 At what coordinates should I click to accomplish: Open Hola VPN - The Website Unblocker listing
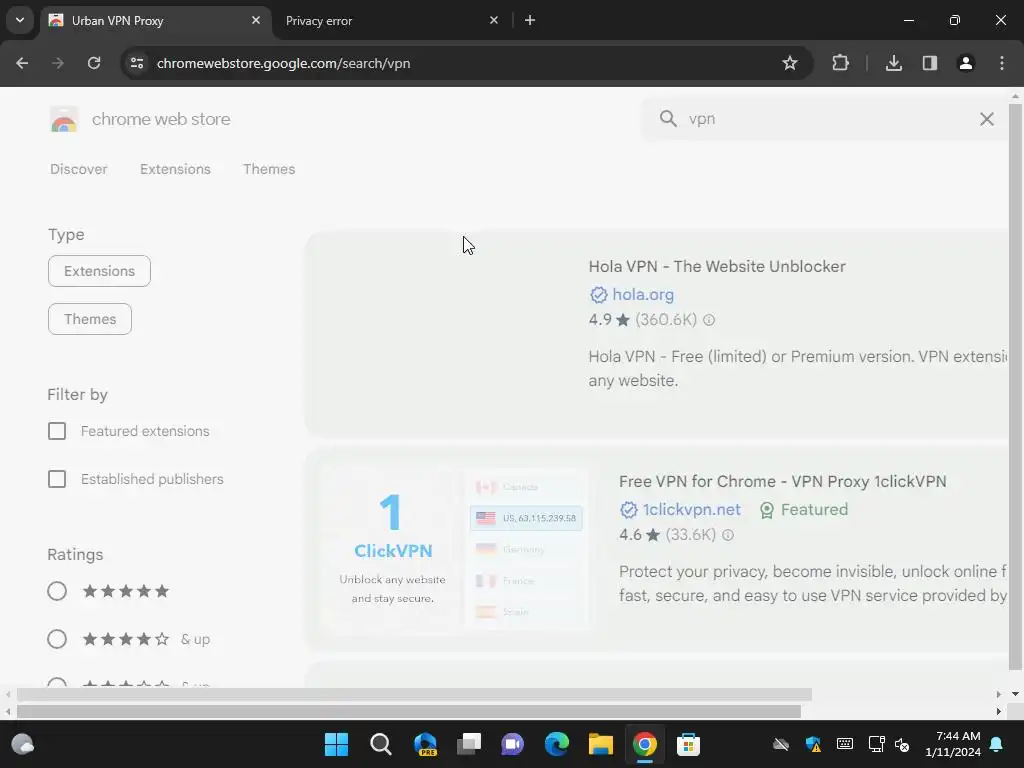point(717,266)
